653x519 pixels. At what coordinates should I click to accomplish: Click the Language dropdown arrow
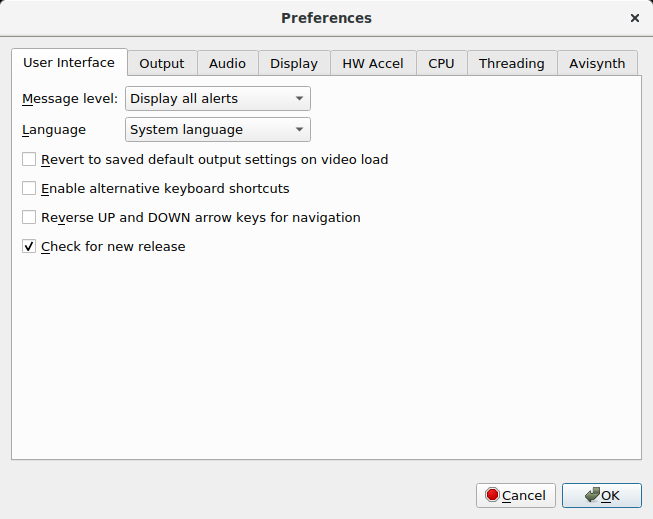pos(299,130)
